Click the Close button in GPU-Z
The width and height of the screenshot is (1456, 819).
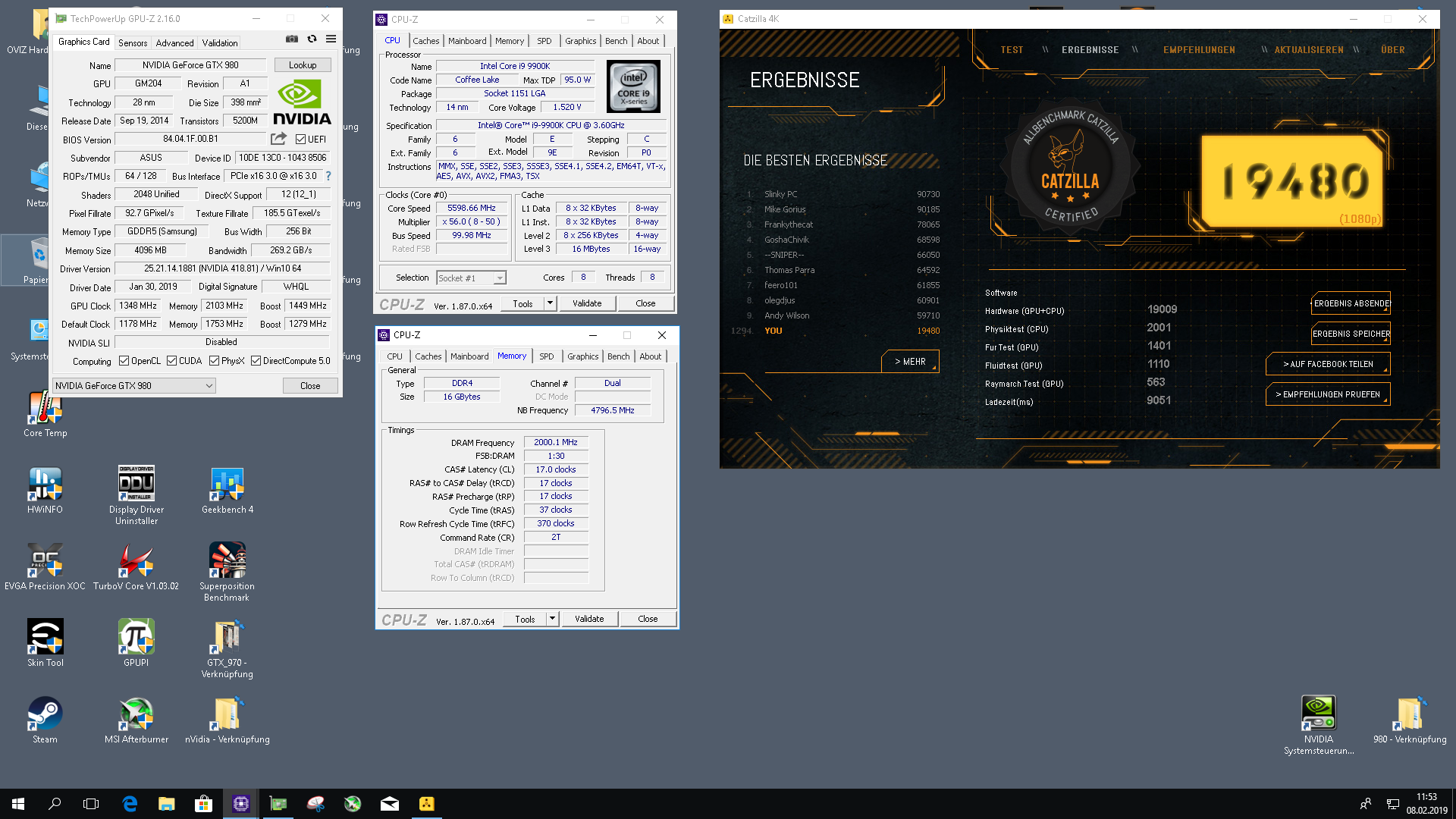(310, 386)
